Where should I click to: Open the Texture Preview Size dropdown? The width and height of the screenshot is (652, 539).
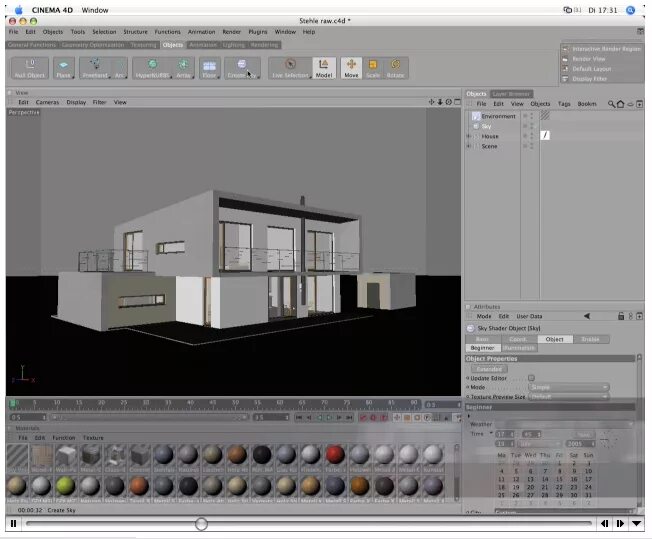(x=569, y=397)
